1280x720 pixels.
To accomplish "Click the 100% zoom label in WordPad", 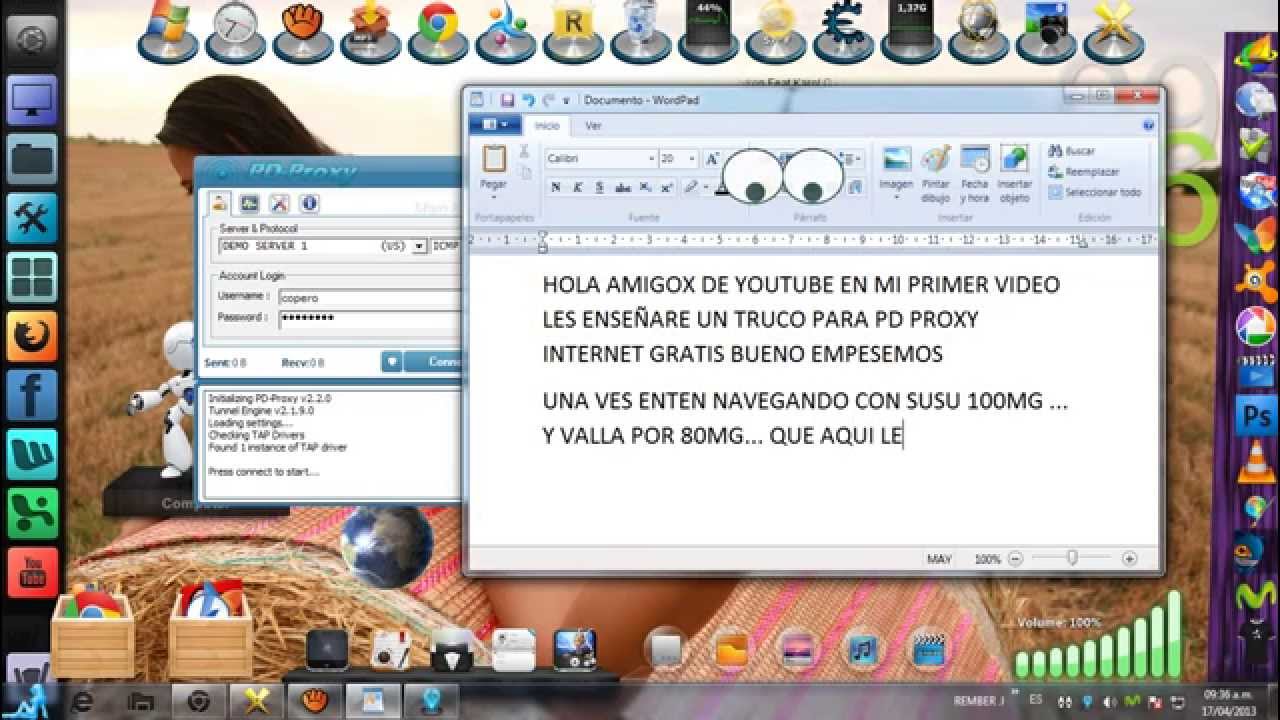I will tap(987, 559).
